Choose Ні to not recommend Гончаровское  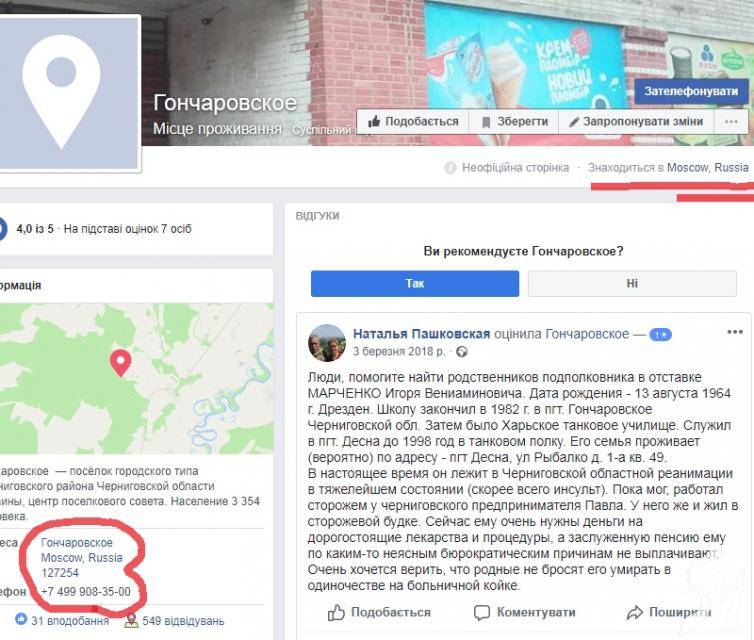(632, 283)
